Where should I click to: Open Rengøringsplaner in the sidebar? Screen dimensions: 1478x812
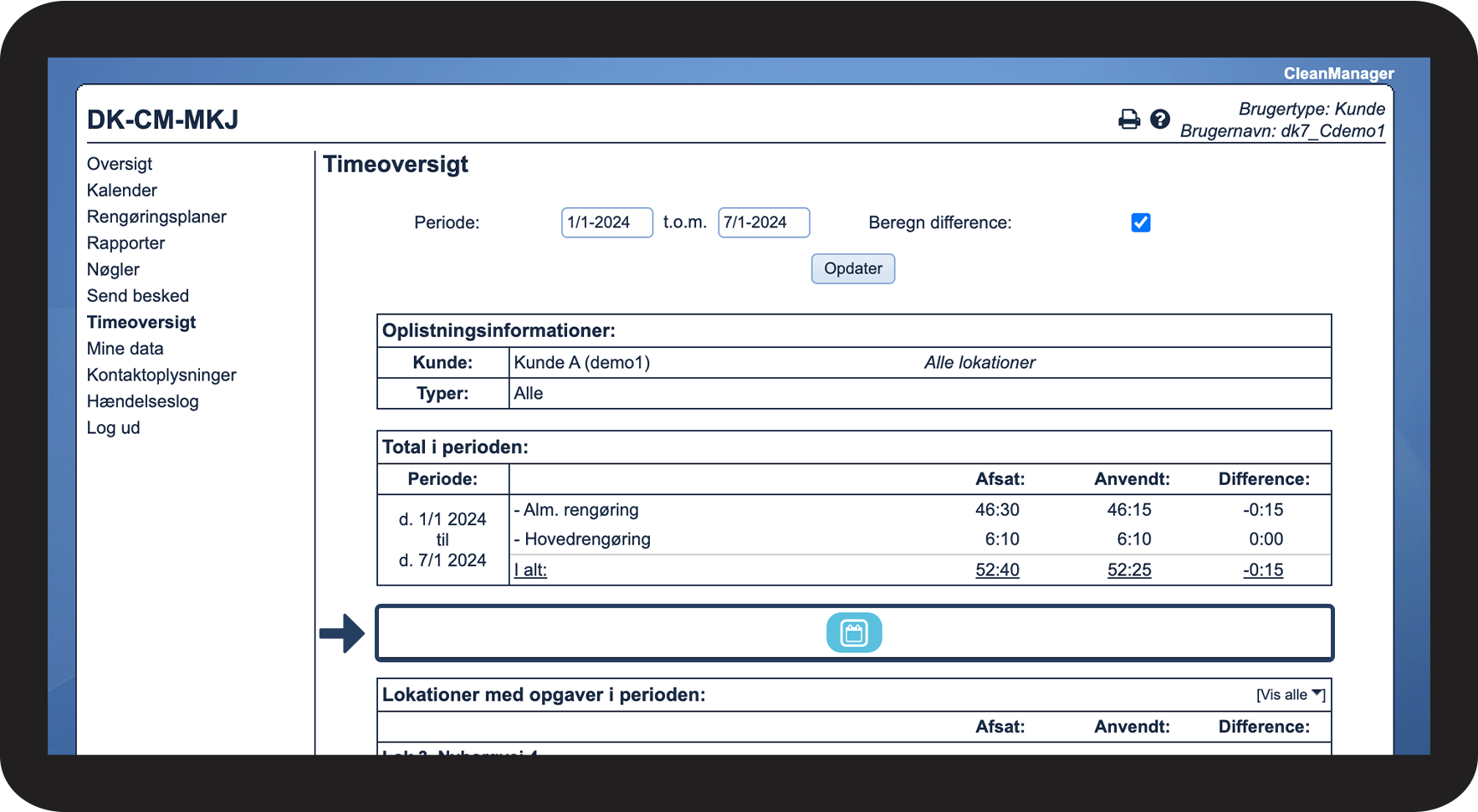(x=156, y=217)
